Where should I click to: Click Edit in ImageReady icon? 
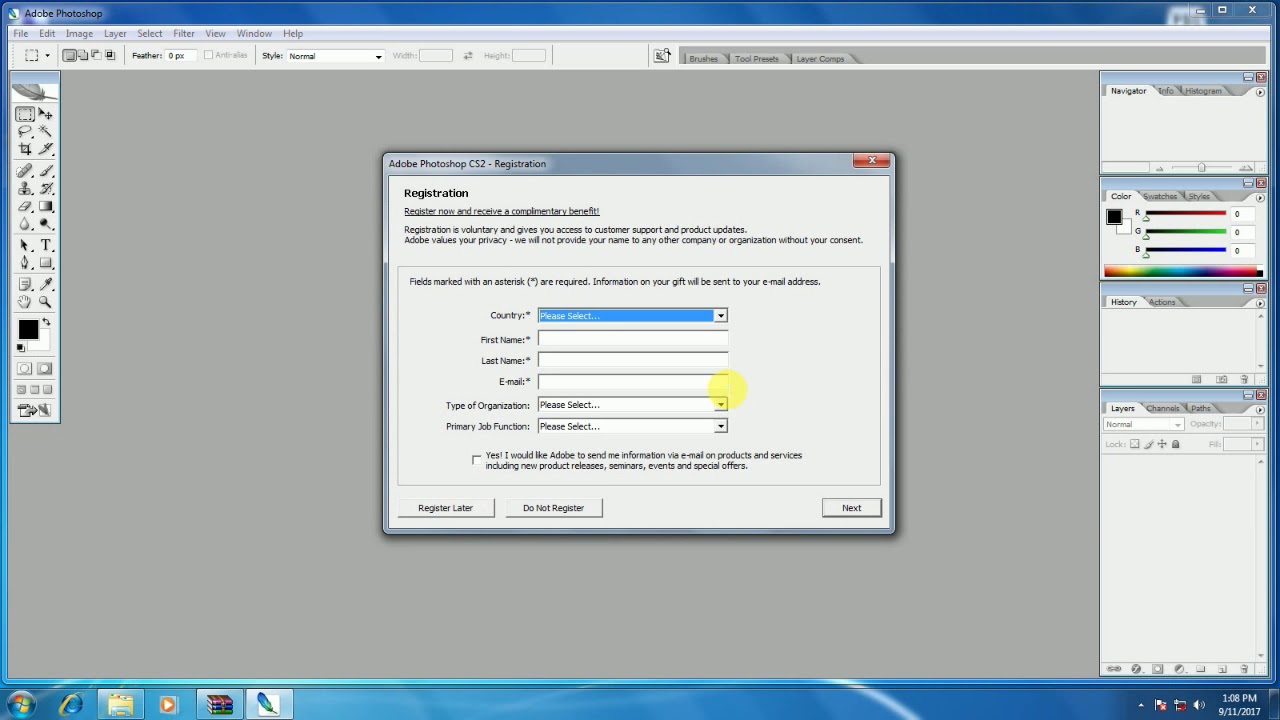pyautogui.click(x=35, y=410)
